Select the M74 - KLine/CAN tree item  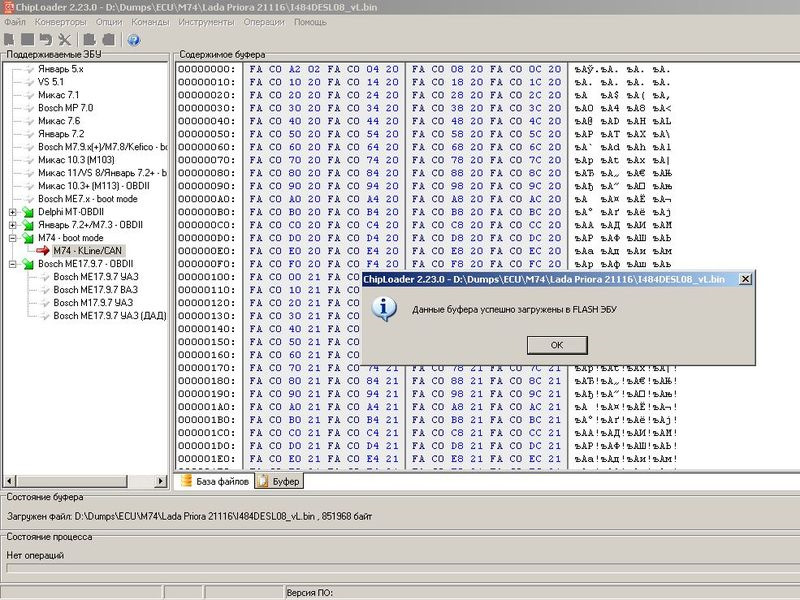pyautogui.click(x=88, y=251)
